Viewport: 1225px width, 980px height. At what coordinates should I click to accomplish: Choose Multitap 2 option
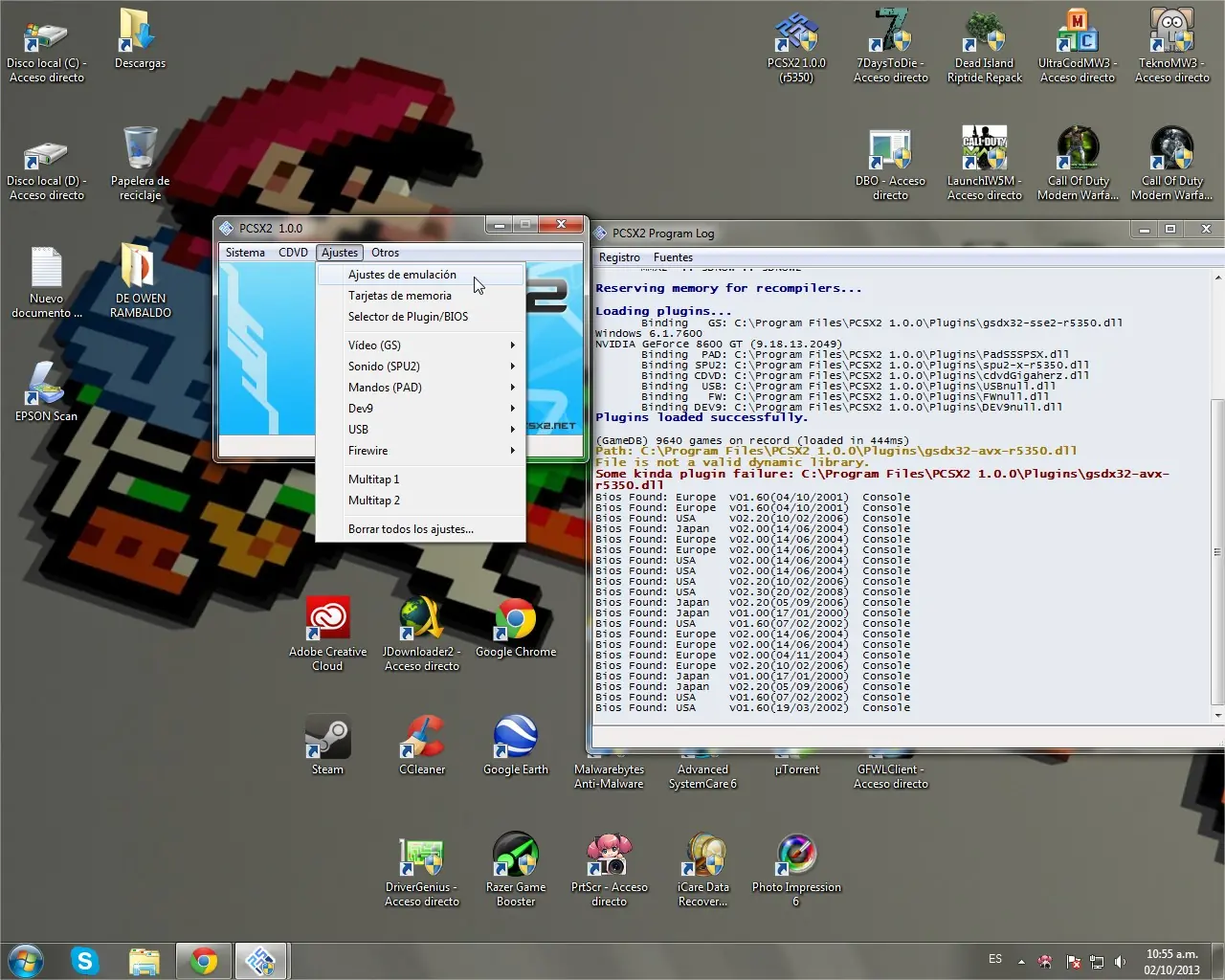[x=421, y=501]
